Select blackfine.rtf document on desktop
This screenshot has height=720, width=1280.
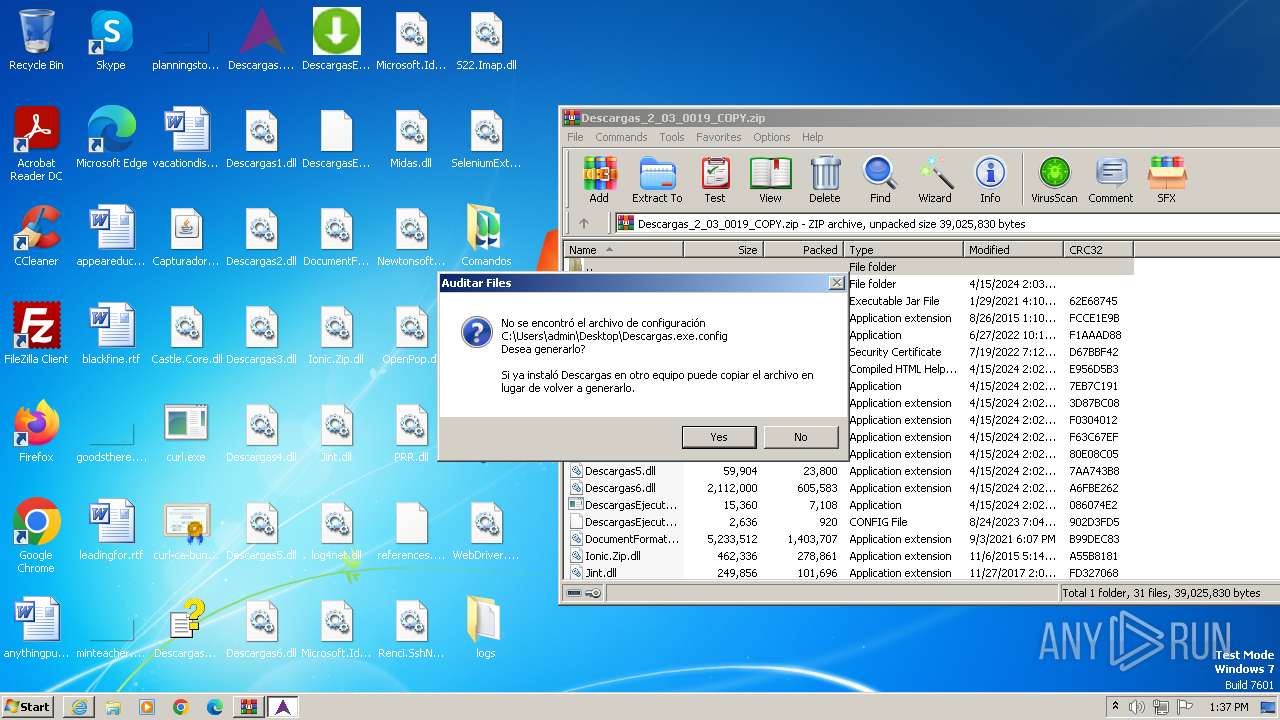(111, 334)
